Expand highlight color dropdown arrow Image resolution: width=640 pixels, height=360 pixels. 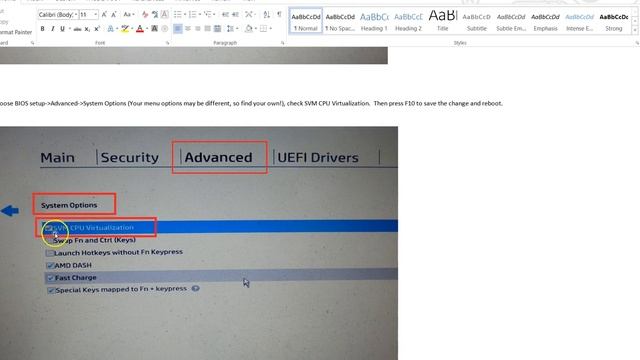point(132,29)
